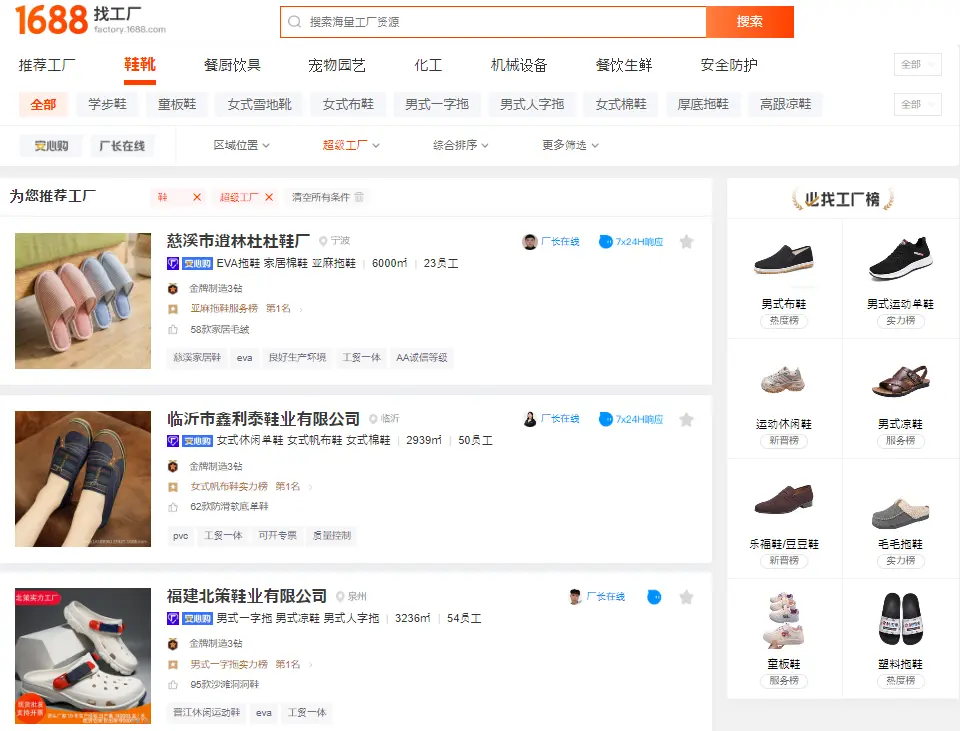Click location pin next to 泉州
The height and width of the screenshot is (731, 960).
point(340,596)
